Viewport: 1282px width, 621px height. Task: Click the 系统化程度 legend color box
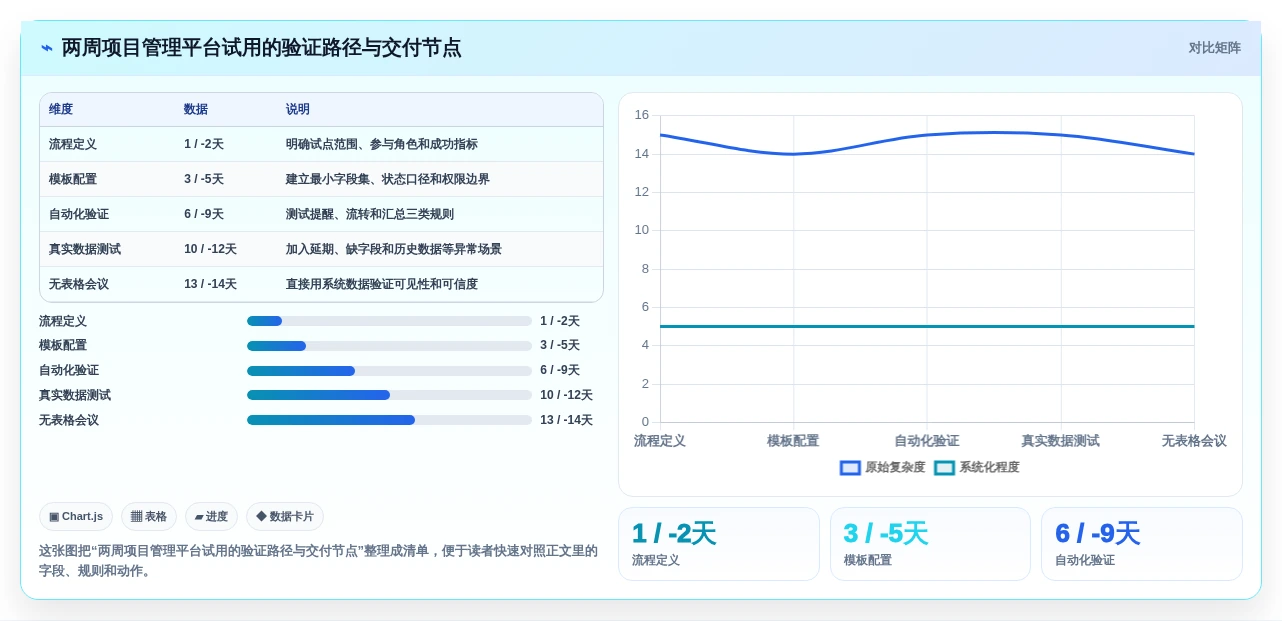944,467
